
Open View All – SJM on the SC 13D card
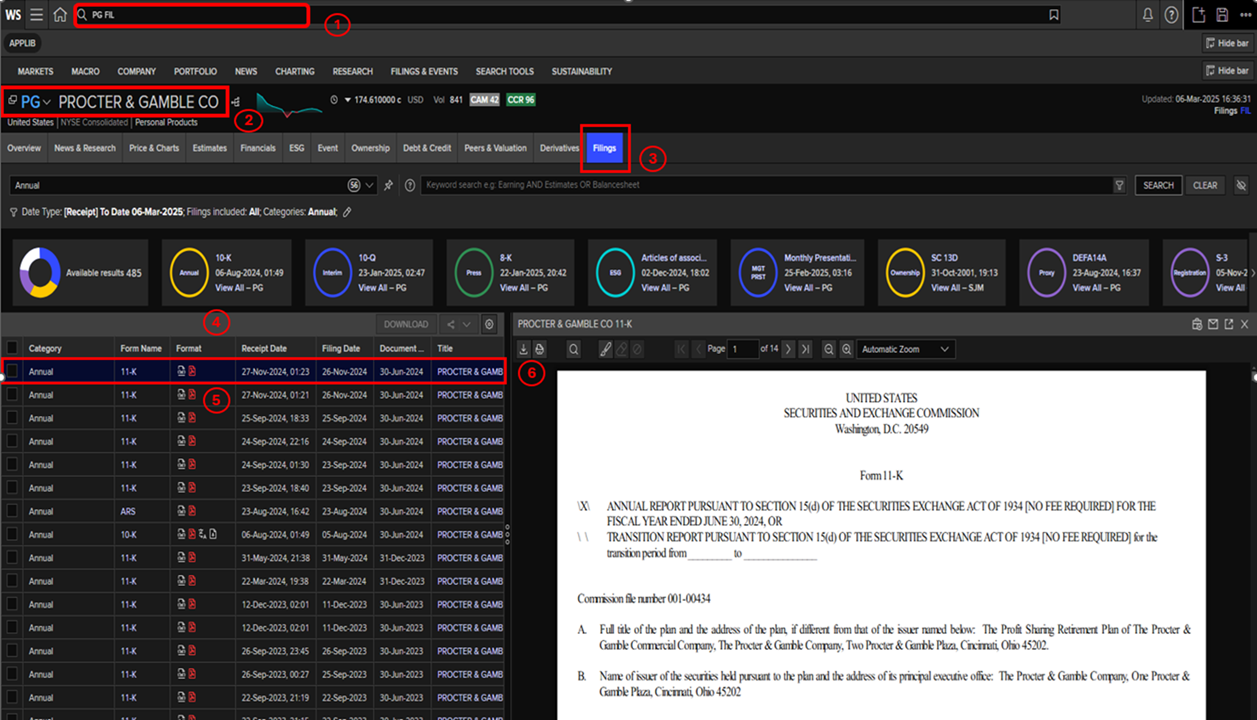(958, 288)
